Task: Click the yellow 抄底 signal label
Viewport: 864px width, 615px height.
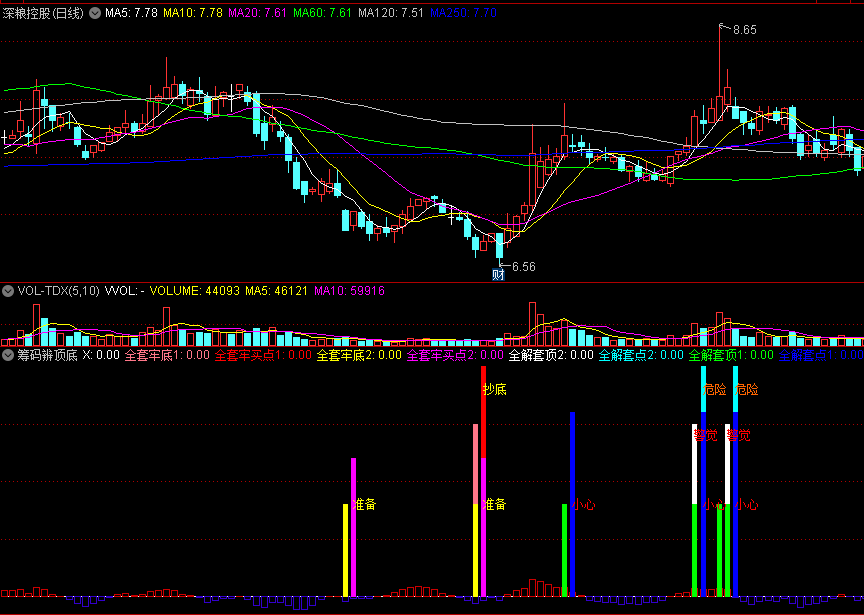Action: (495, 390)
